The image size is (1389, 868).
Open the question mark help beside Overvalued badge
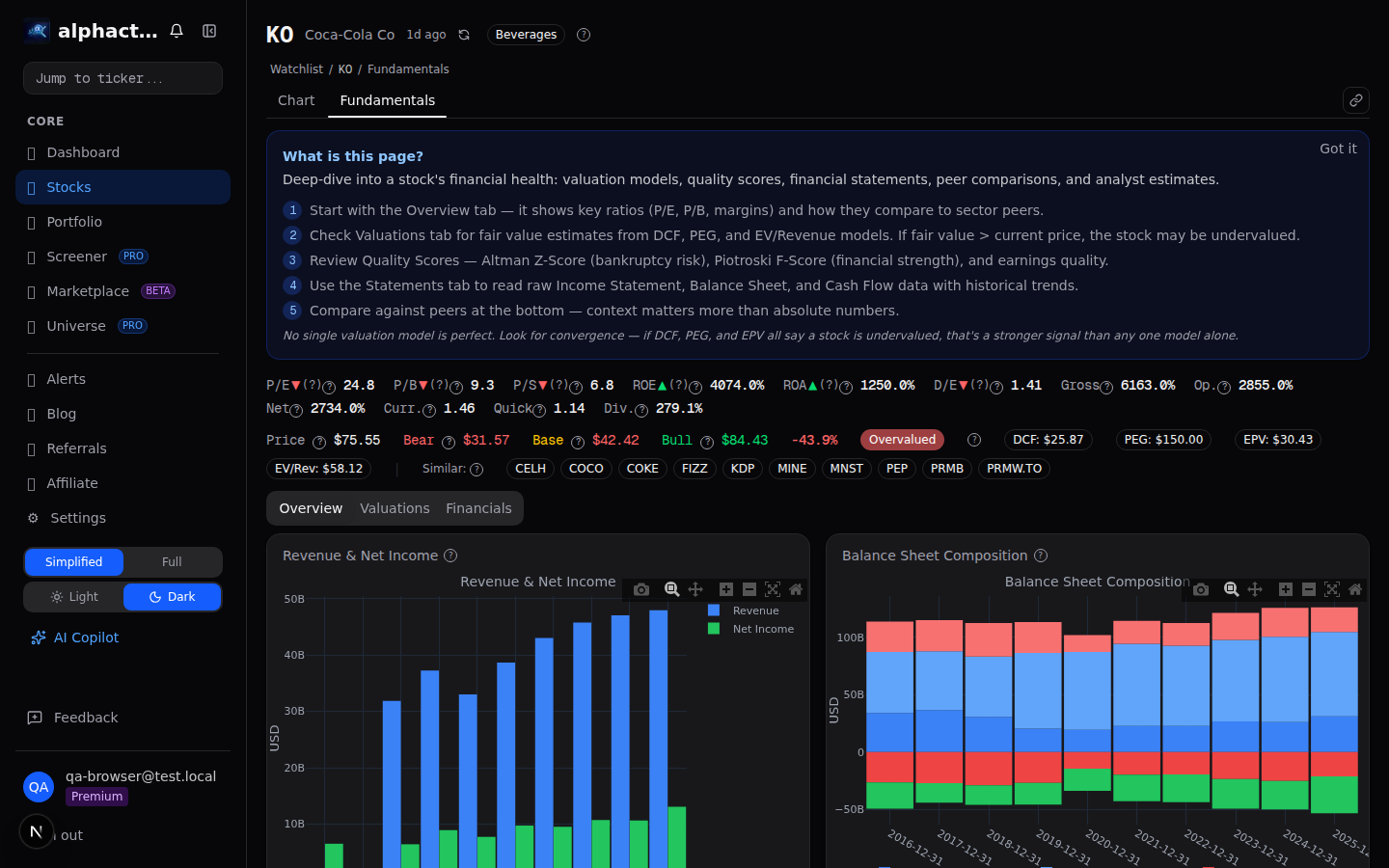click(x=973, y=439)
